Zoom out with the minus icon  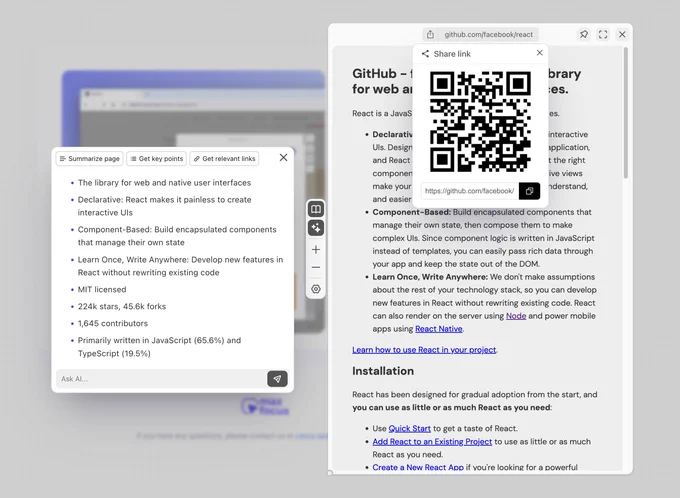316,267
